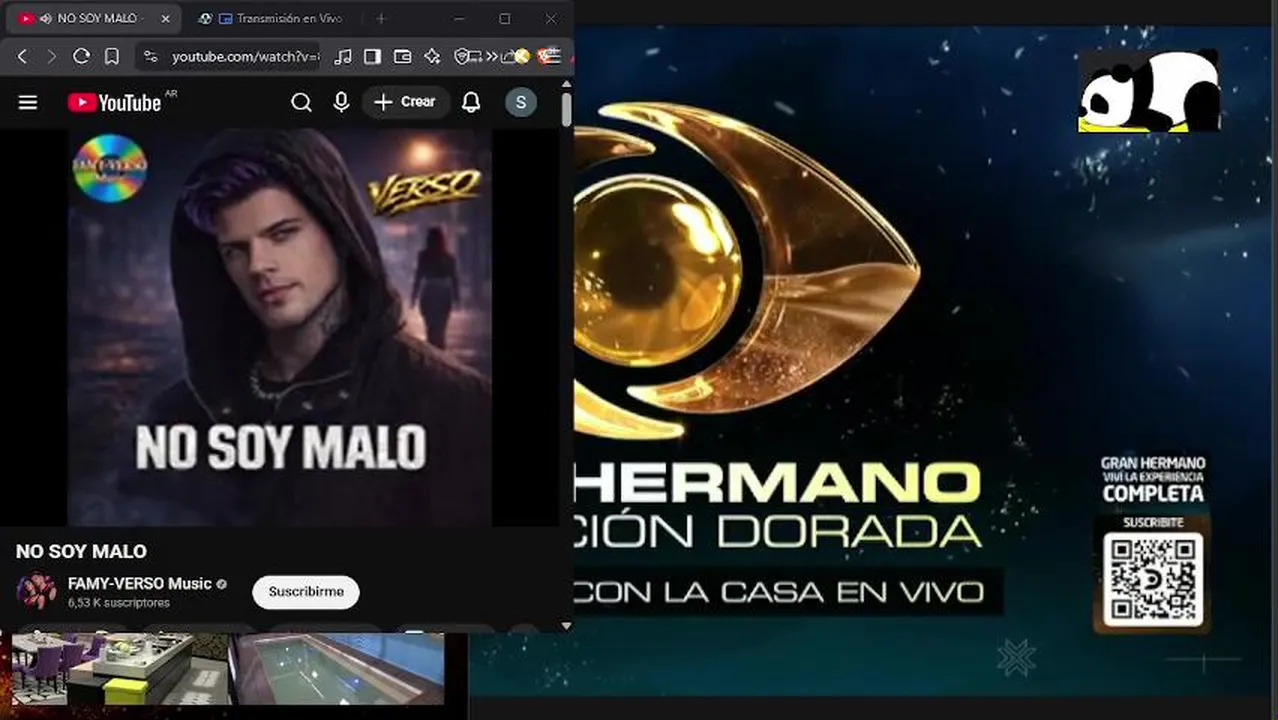This screenshot has width=1278, height=720.
Task: Open the FAMY-VERSO channel avatar
Action: [x=37, y=591]
